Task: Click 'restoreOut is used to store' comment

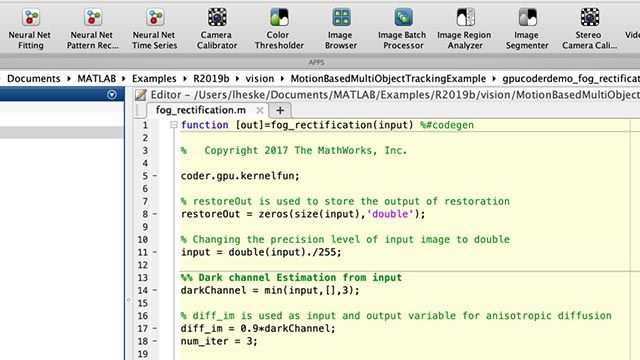Action: tap(345, 201)
